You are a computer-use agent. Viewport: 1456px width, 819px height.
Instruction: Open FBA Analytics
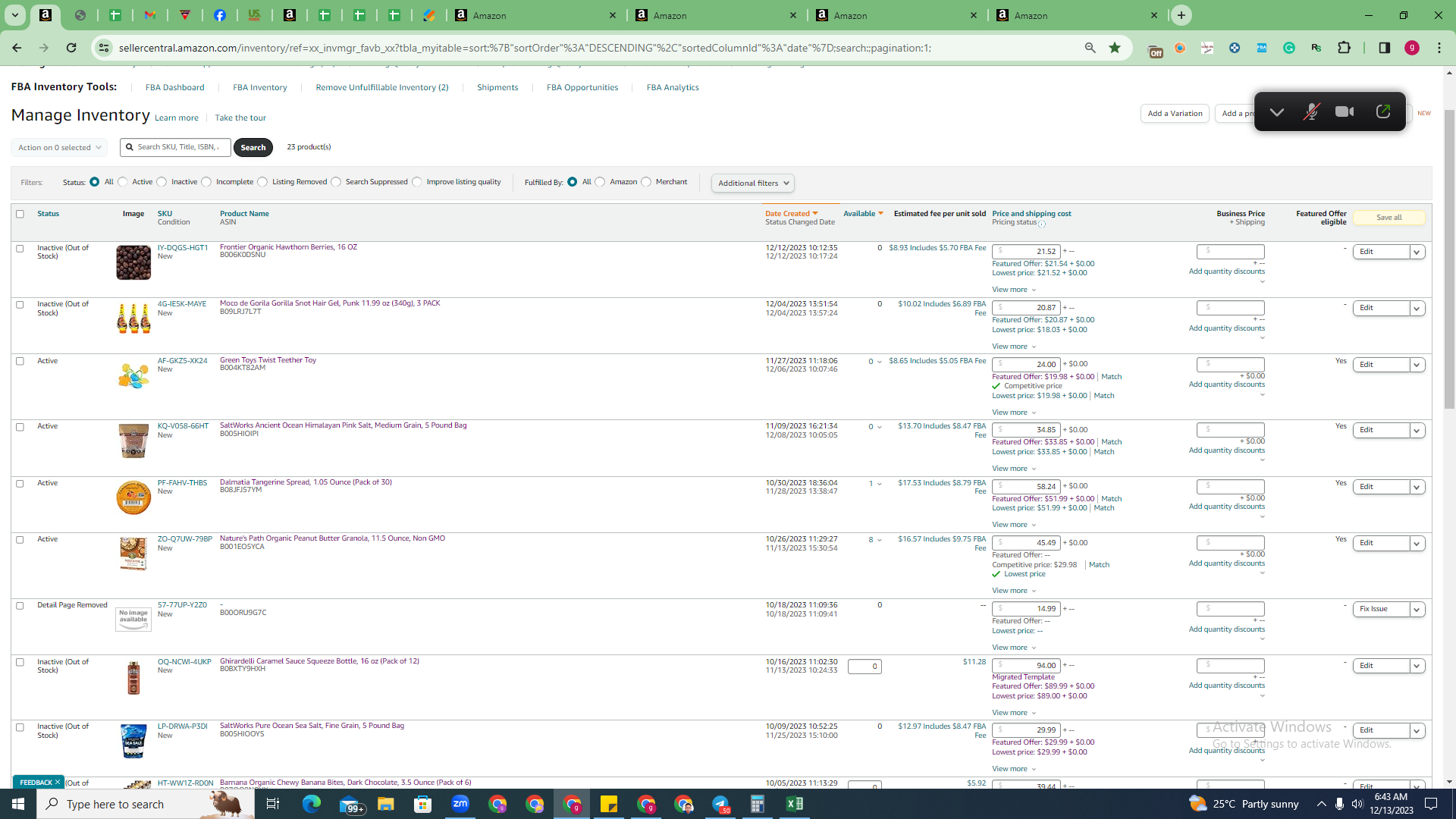tap(673, 87)
